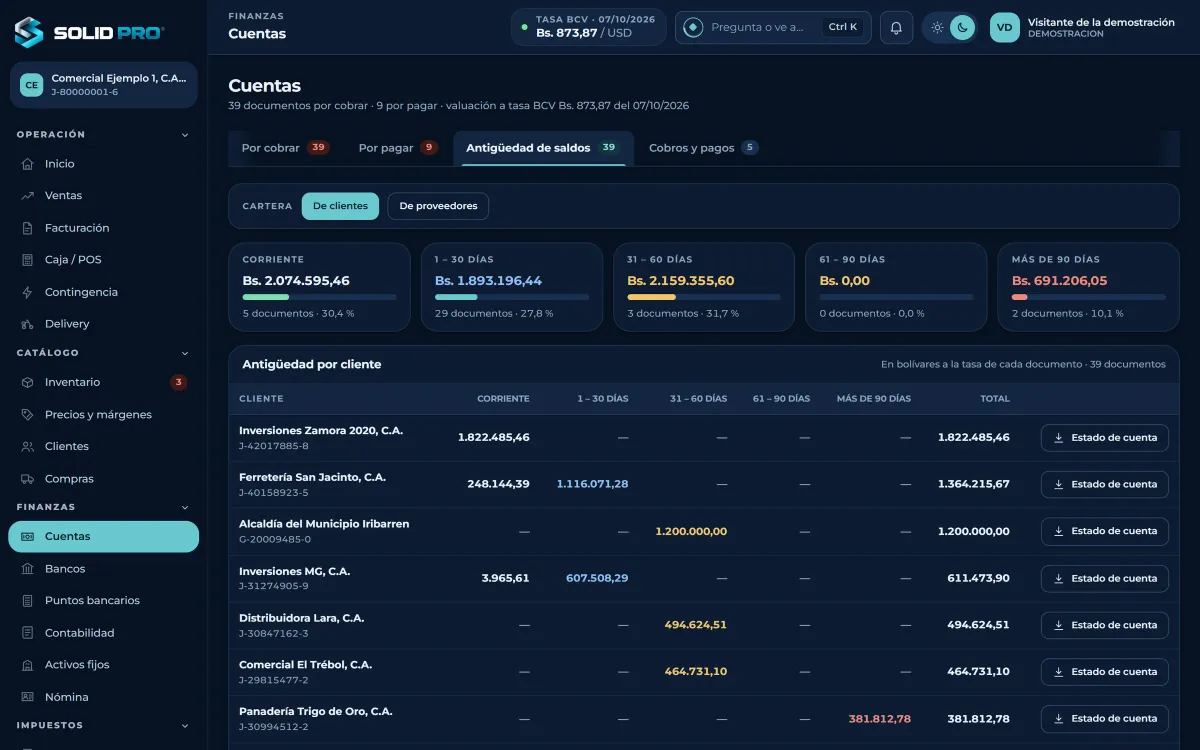The width and height of the screenshot is (1200, 750).
Task: Select the Antigüedad de saldos tab
Action: 543,148
